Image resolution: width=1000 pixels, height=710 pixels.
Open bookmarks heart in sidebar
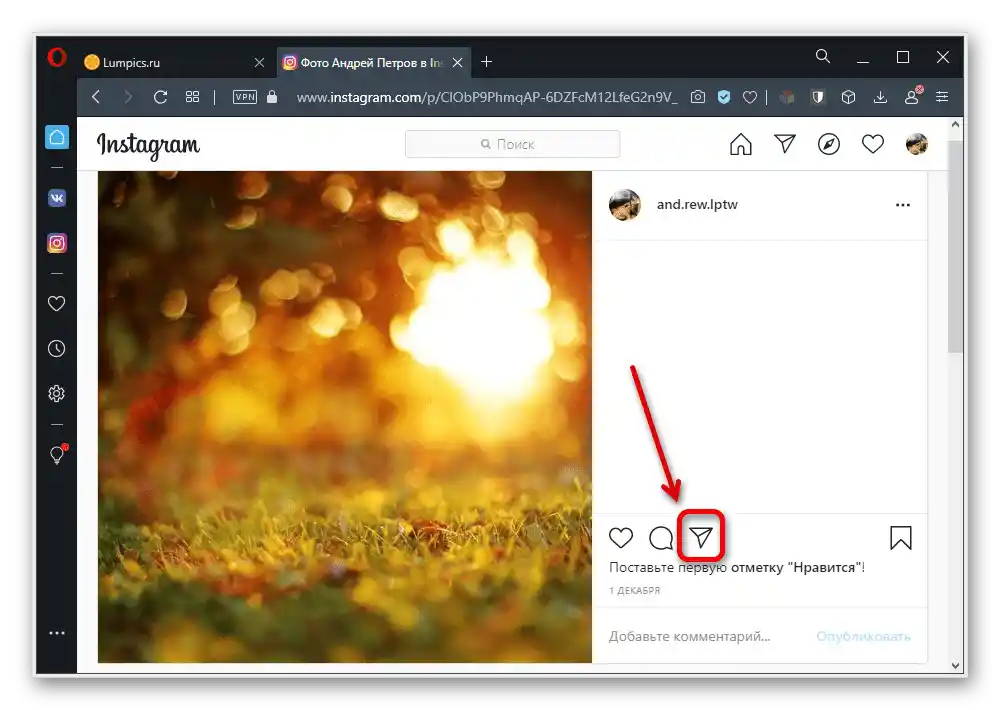[57, 304]
